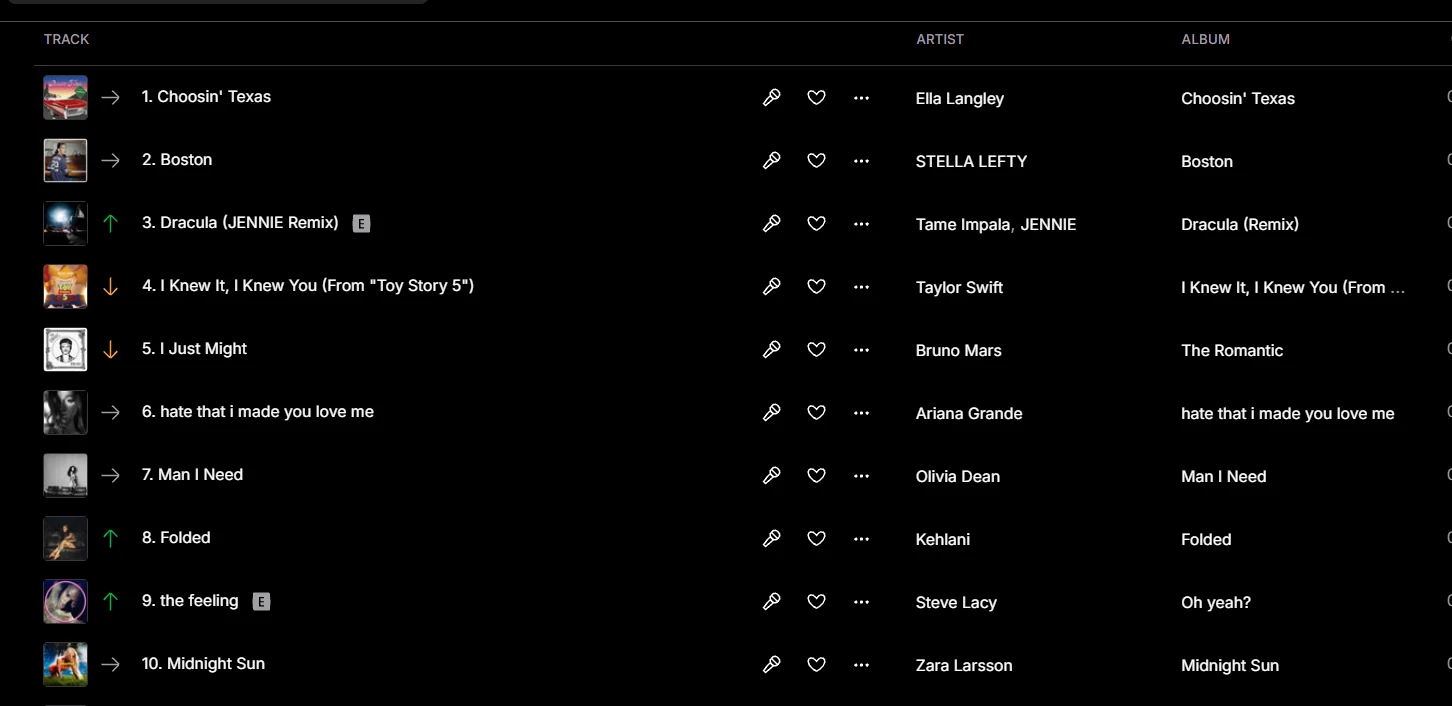This screenshot has height=706, width=1452.
Task: Open artist link Taylor Swift
Action: pos(959,287)
